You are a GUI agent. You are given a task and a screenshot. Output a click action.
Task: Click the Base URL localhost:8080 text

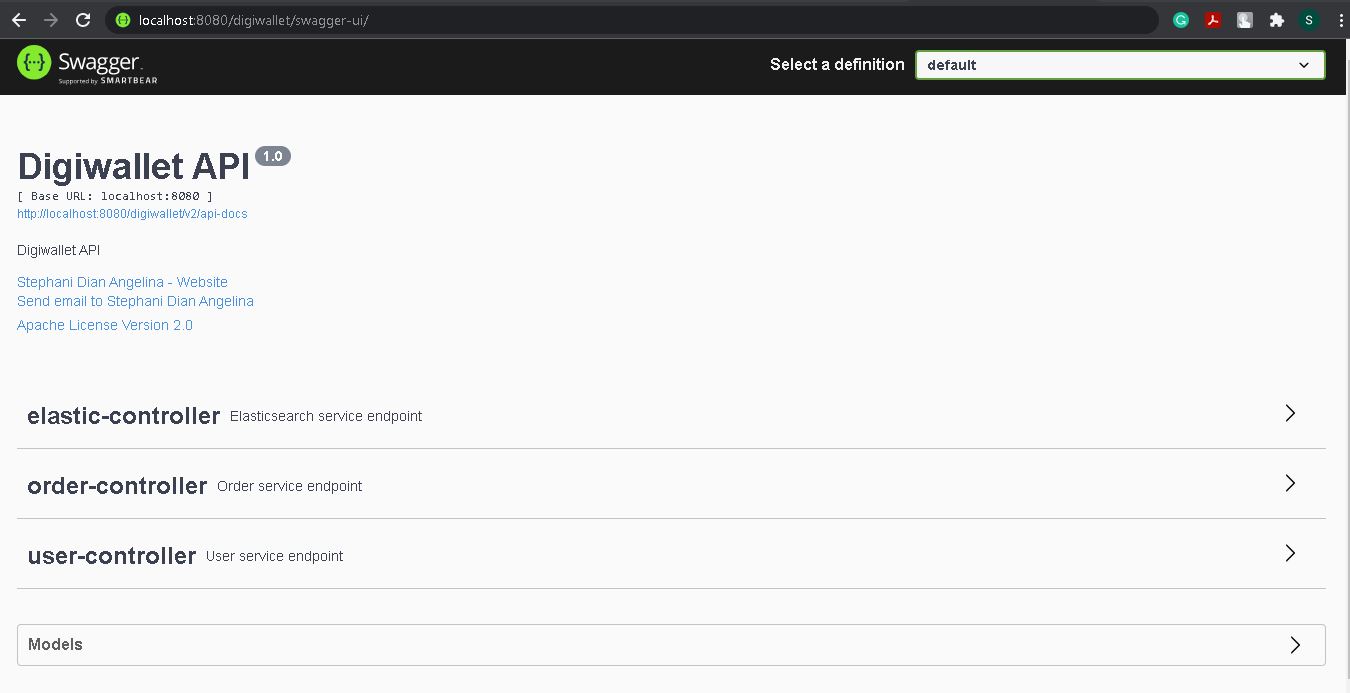tap(115, 196)
